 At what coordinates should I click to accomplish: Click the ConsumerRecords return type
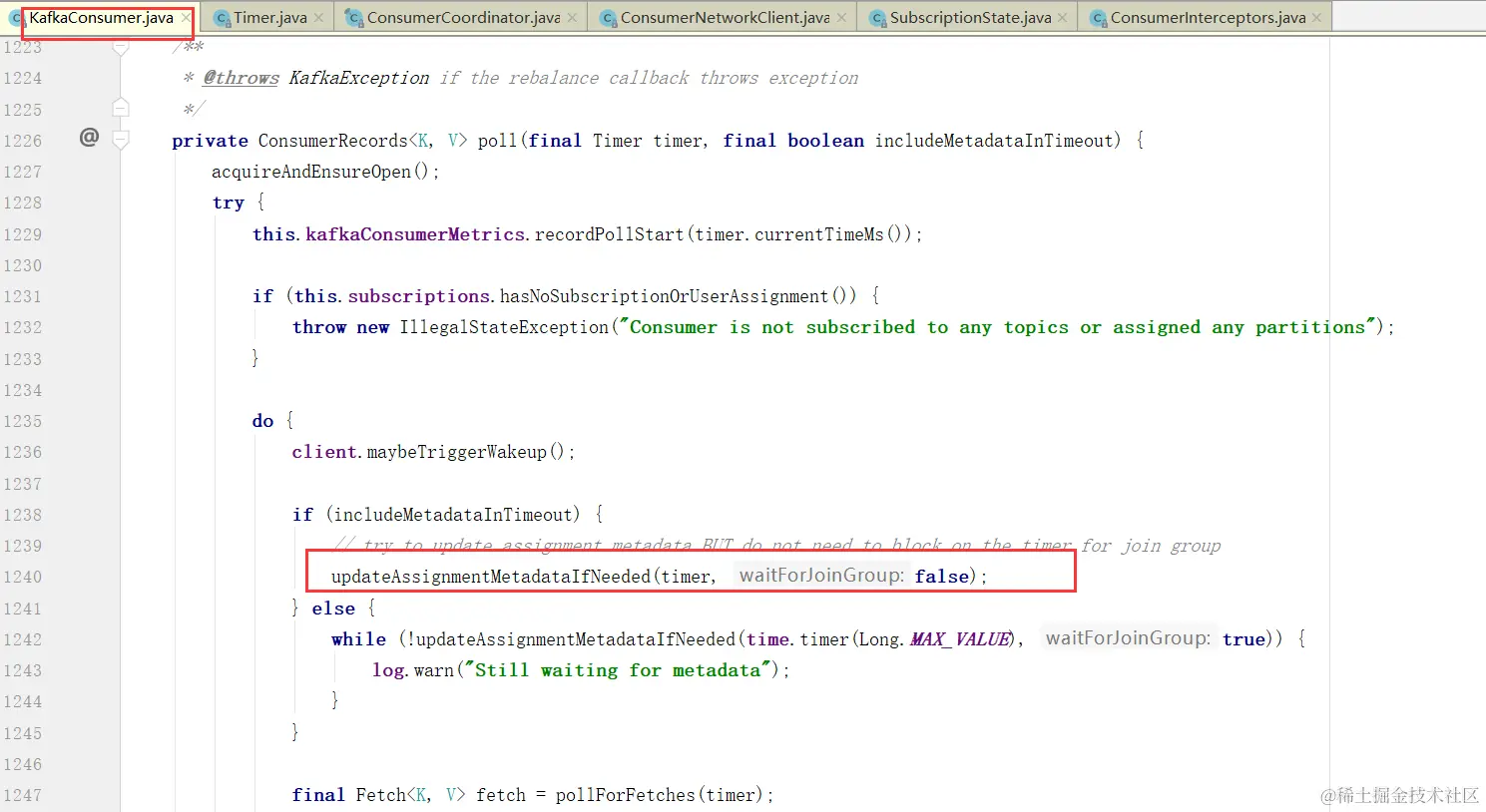(x=333, y=141)
